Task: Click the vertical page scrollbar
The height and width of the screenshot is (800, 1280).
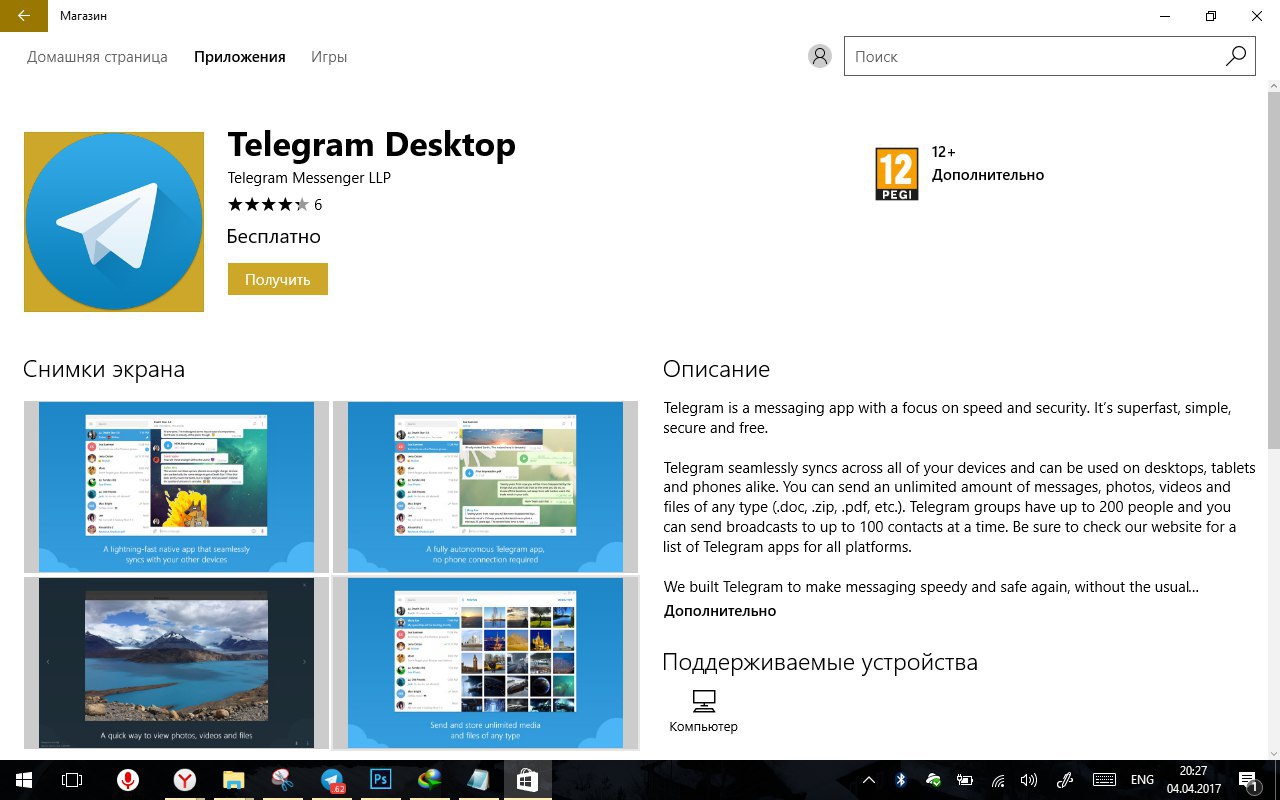Action: click(1273, 270)
